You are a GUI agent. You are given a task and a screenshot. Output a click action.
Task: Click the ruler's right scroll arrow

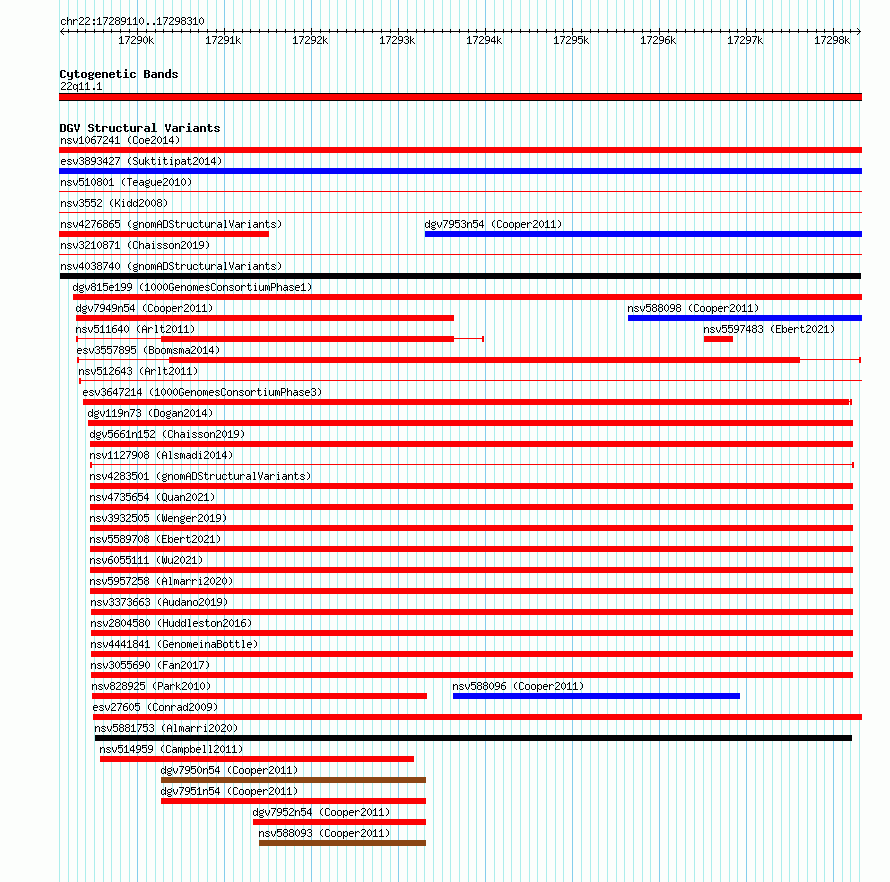click(x=859, y=31)
